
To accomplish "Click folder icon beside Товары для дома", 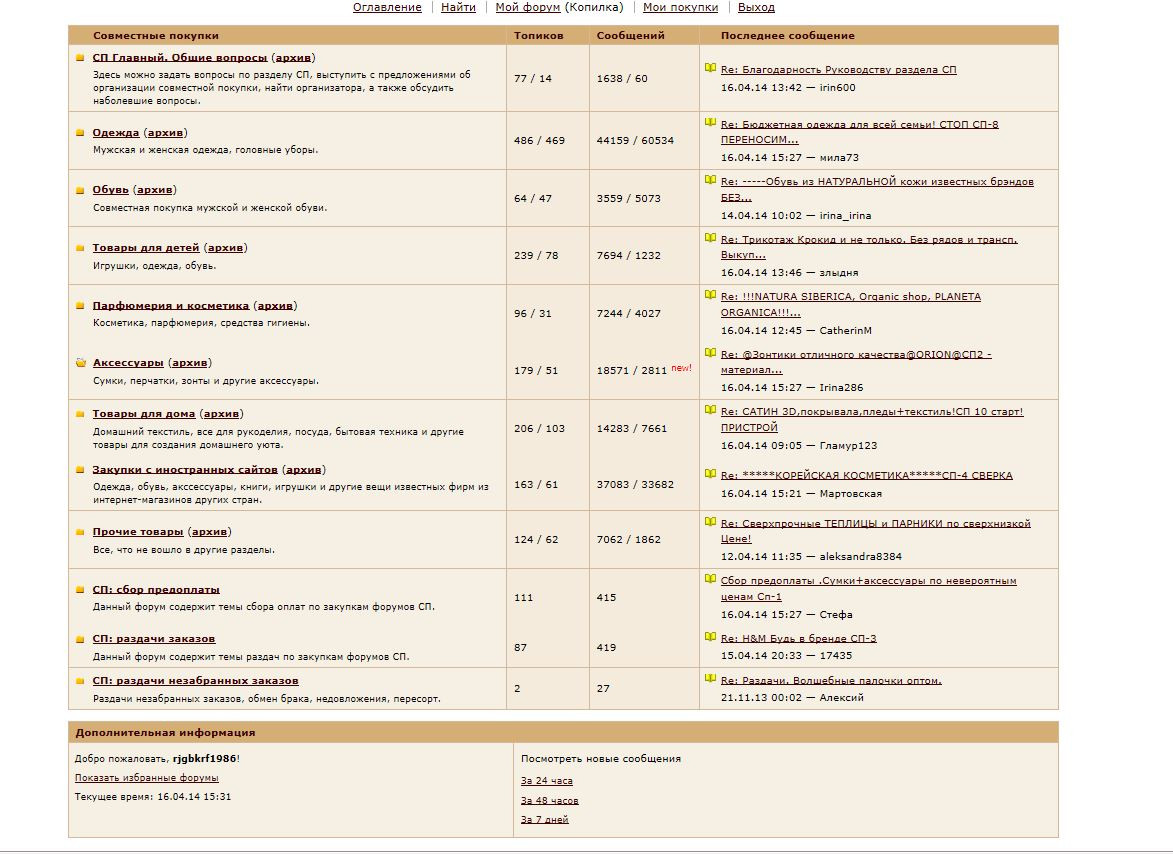I will tap(80, 414).
